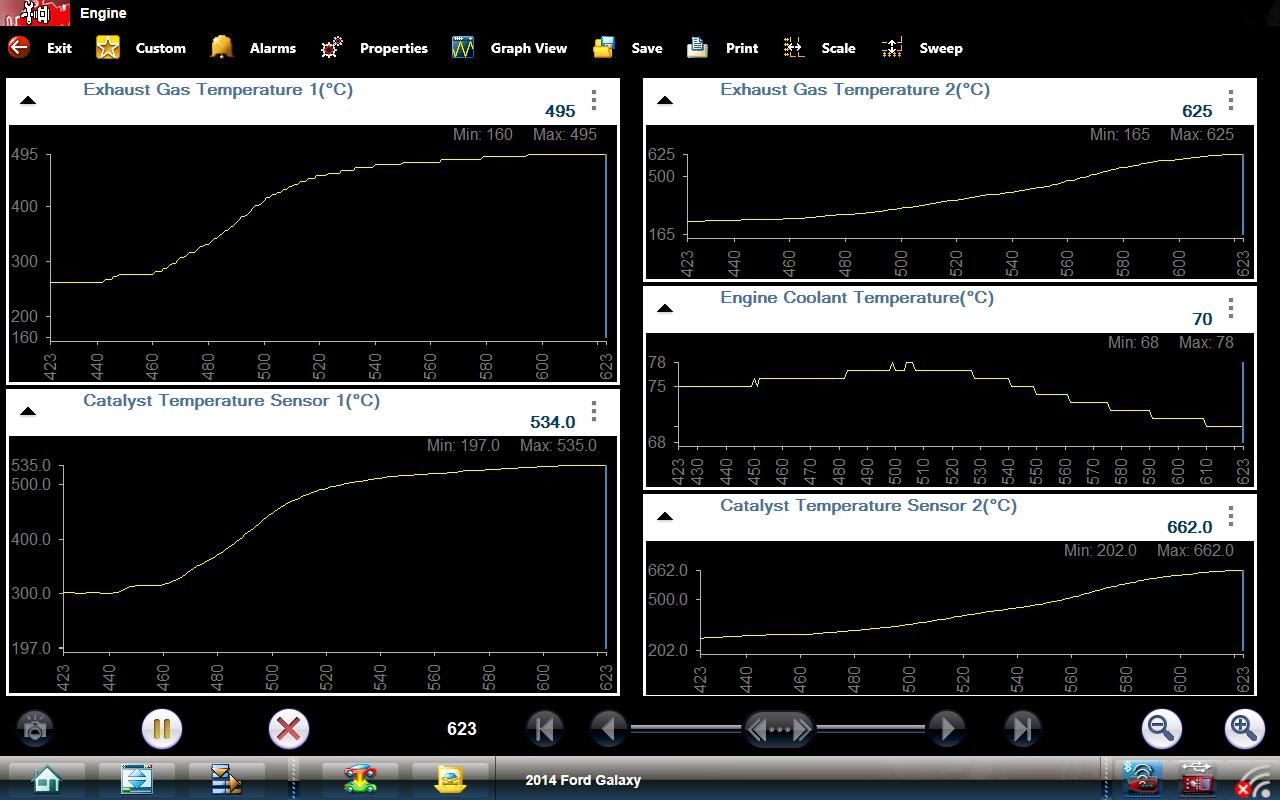The image size is (1280, 800).
Task: Open options menu for Catalyst Temperature Sensor 1
Action: click(x=594, y=411)
